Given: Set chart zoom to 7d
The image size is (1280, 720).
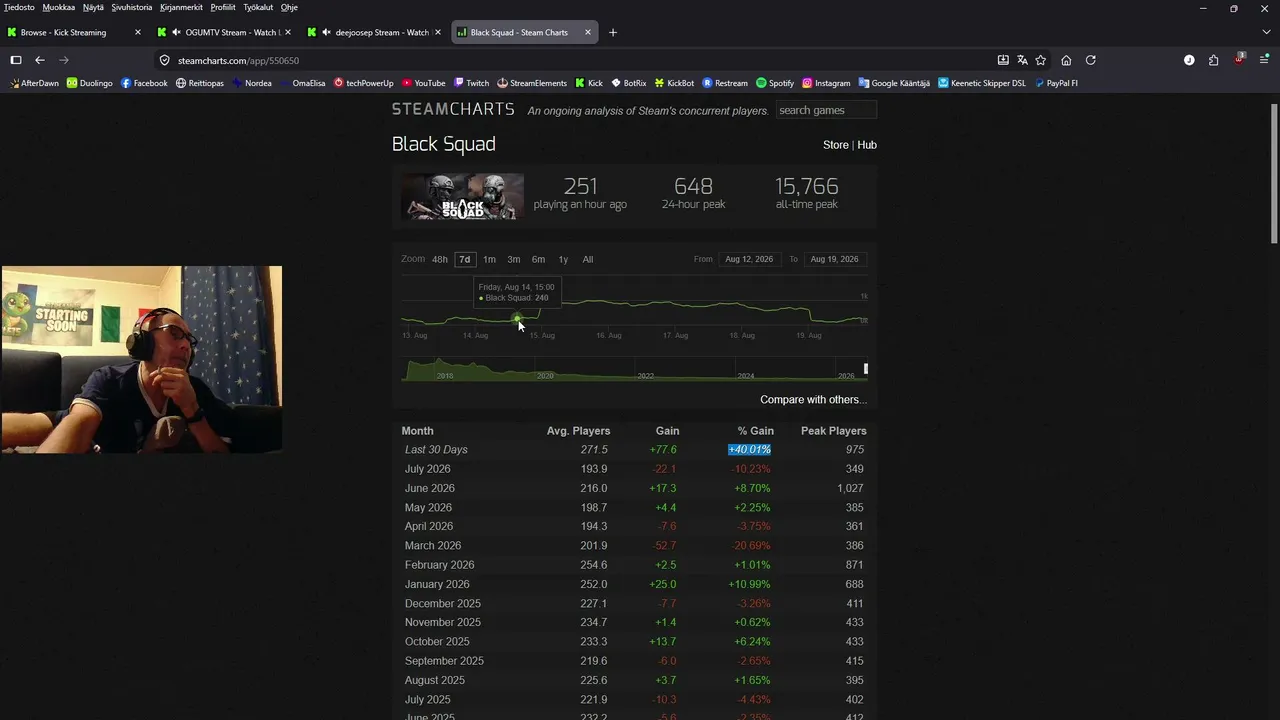Looking at the screenshot, I should tap(464, 259).
